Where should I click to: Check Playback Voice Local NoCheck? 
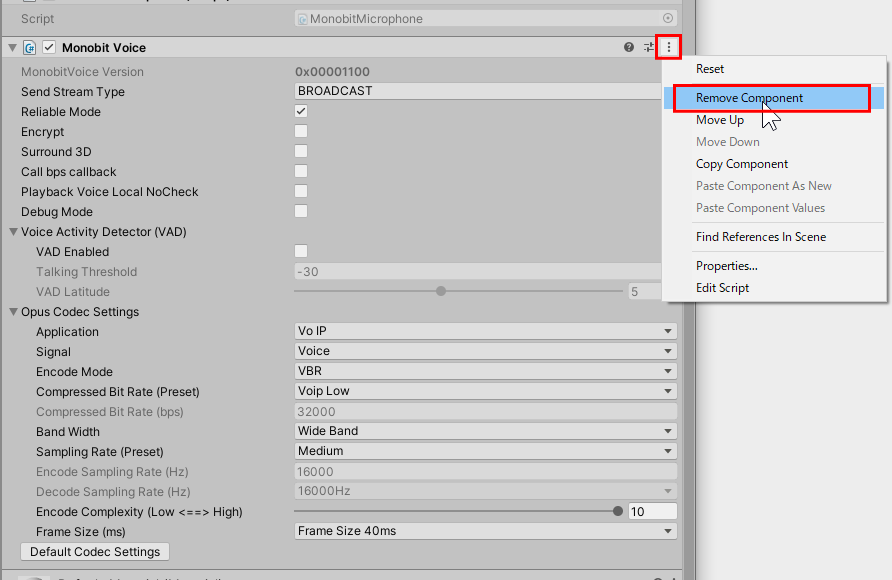301,191
